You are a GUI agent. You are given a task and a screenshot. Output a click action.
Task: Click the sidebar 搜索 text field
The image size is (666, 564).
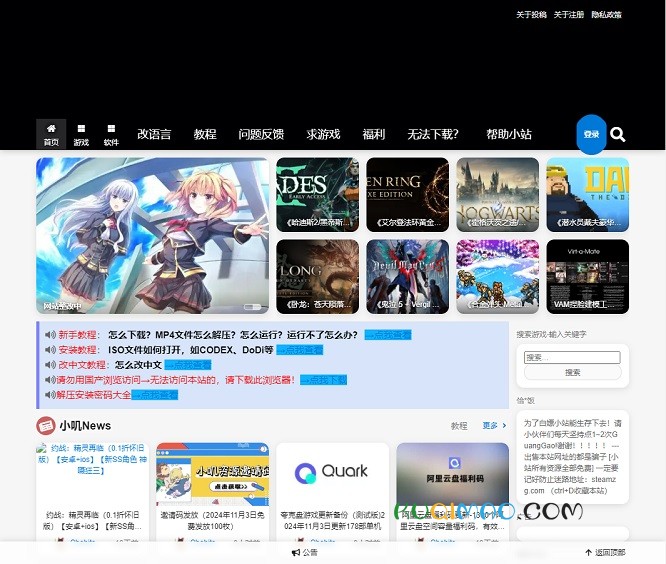pyautogui.click(x=572, y=357)
